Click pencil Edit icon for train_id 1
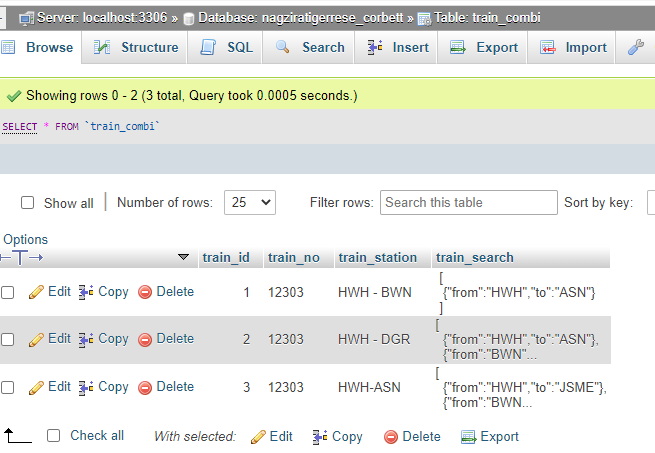 (36, 292)
